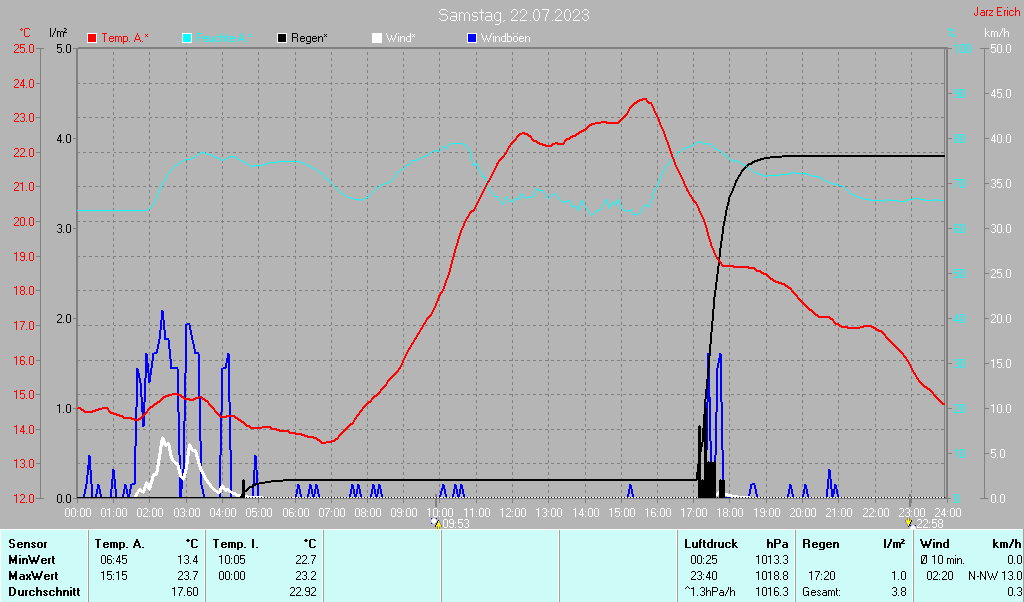The height and width of the screenshot is (602, 1024).
Task: Click the 10:05 indoor minimum time
Action: coord(232,560)
